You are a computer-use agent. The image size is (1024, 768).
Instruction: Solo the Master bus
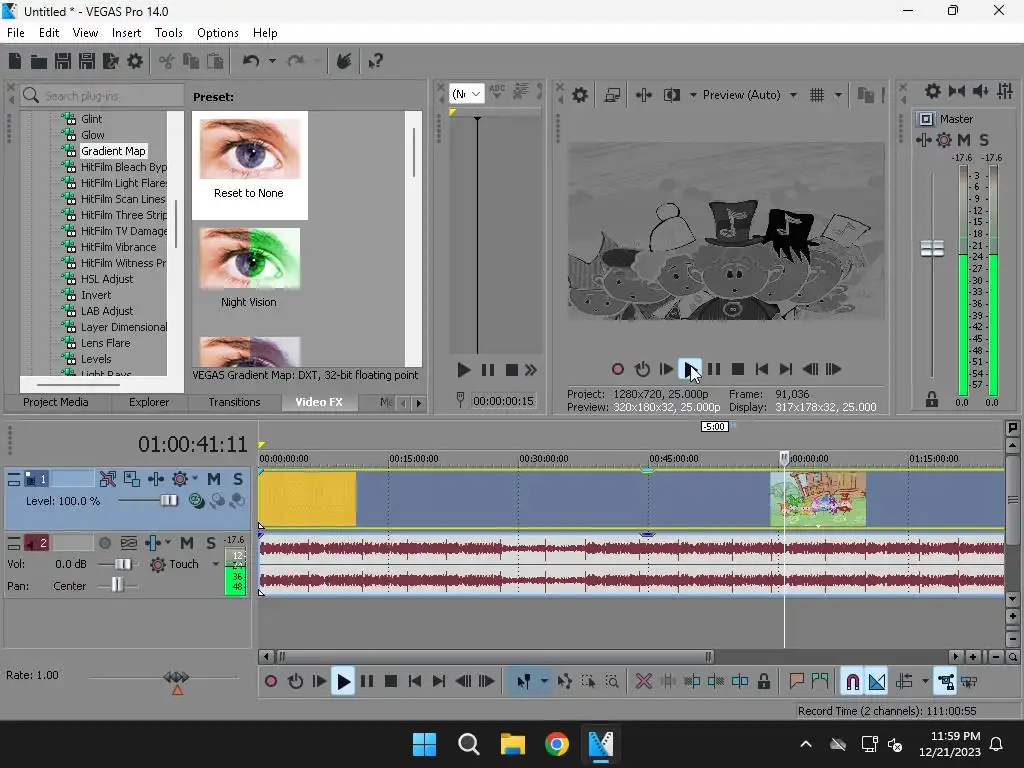(984, 140)
